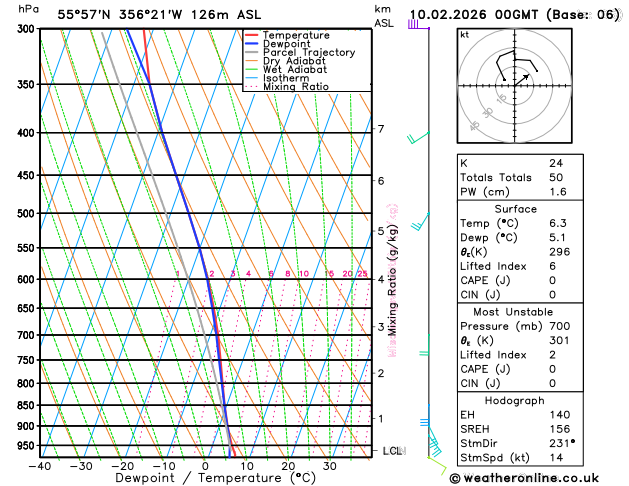Click the wind barb near 500 hPa
This screenshot has height=486, width=629.
420,222
